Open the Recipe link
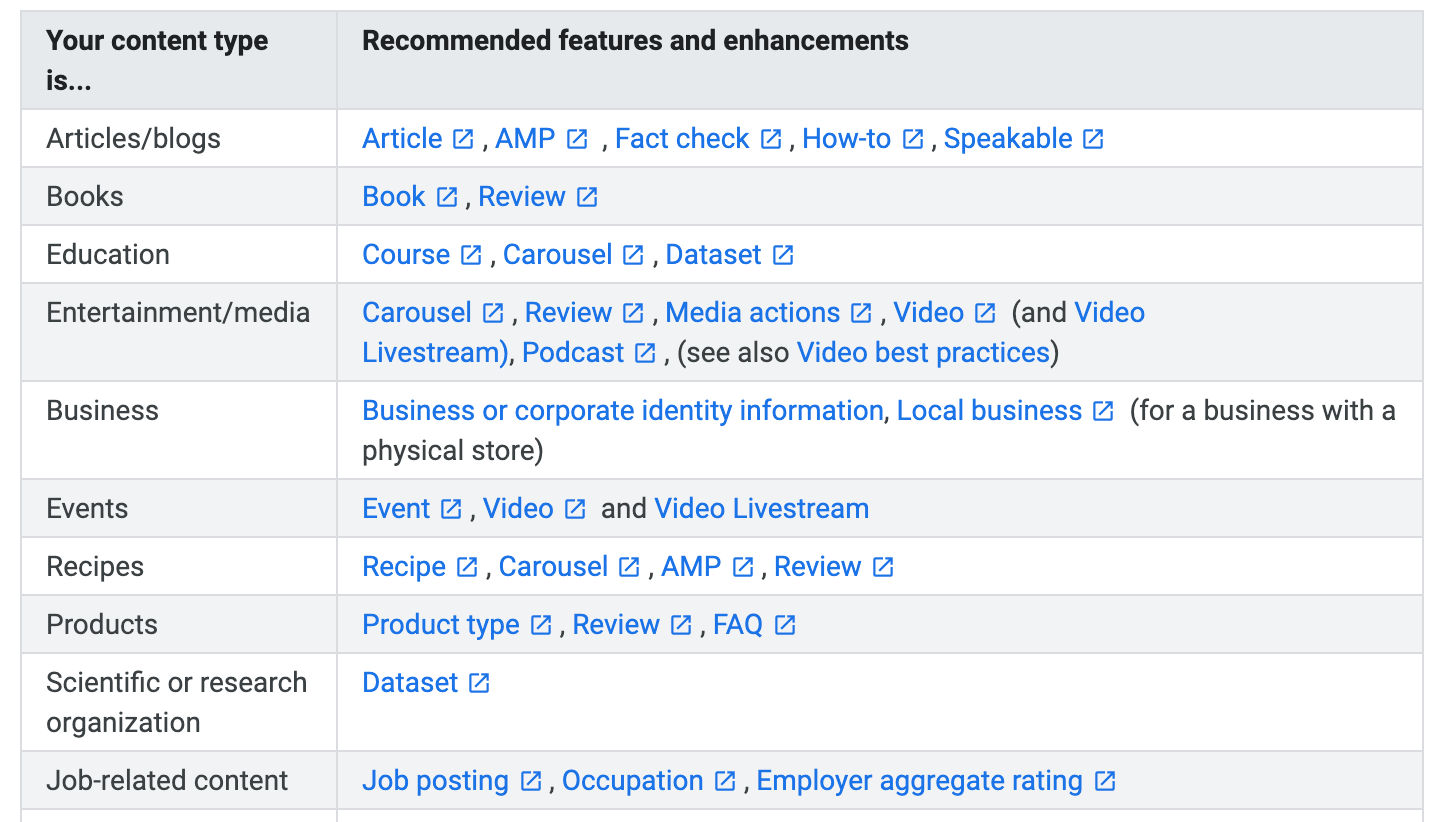 [404, 567]
